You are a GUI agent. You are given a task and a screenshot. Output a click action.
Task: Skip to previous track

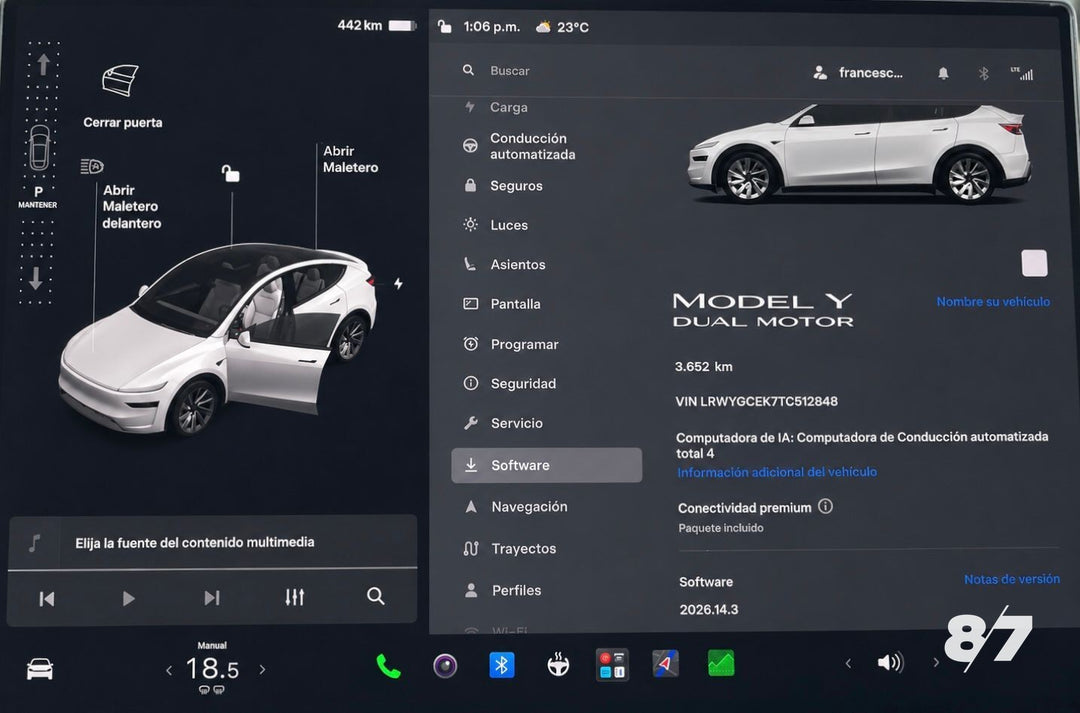tap(47, 599)
